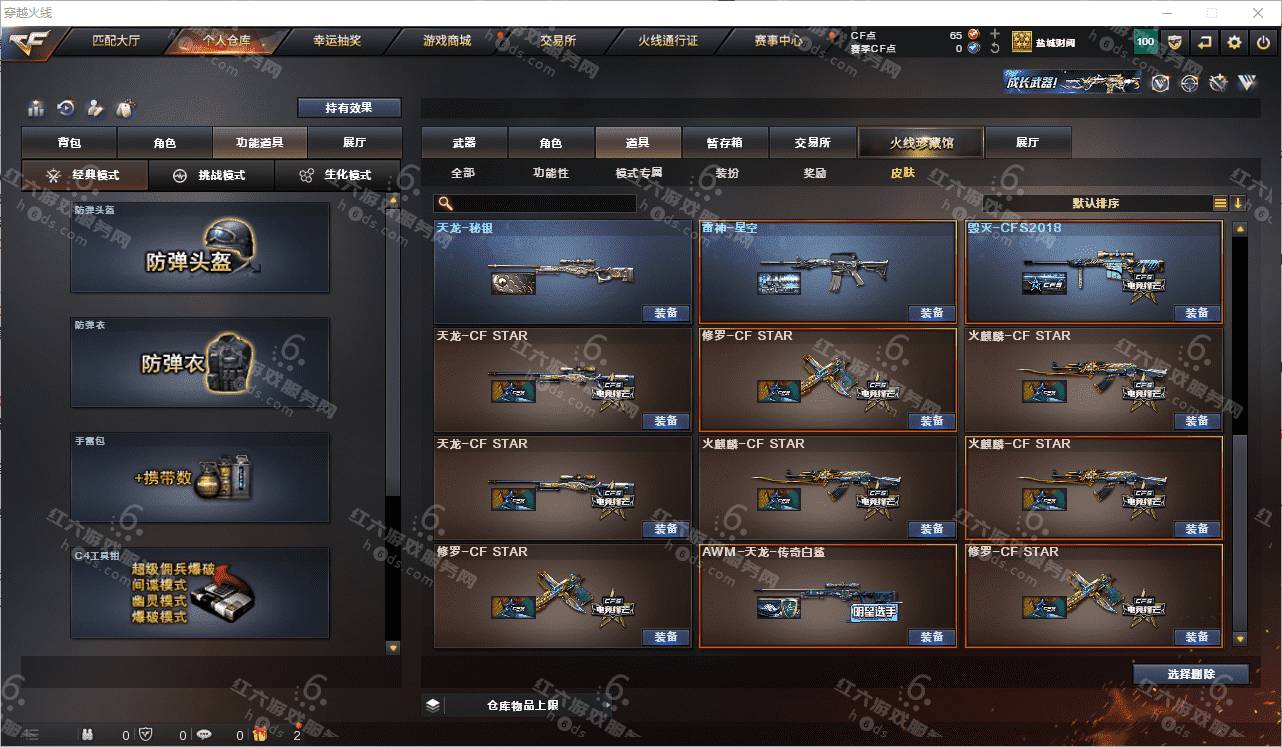Open the 游戏商城 tab
1282x747 pixels.
click(x=446, y=41)
